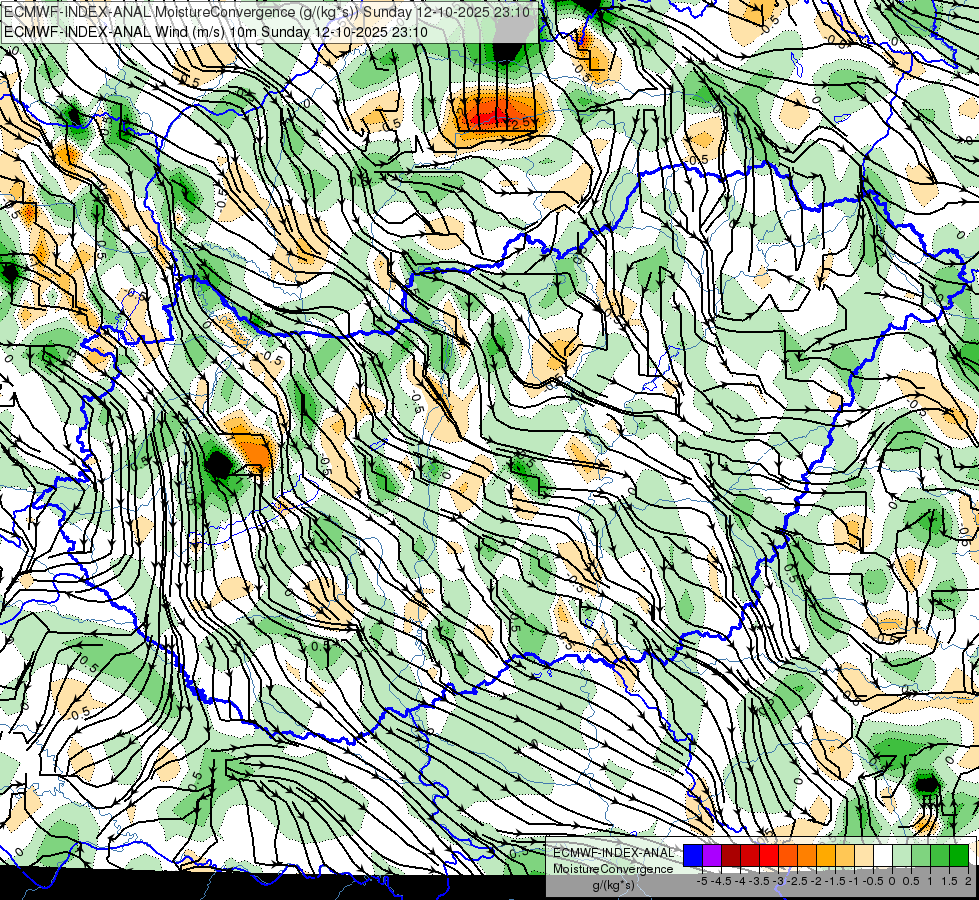Viewport: 979px width, 900px height.
Task: Click the white legend swatch between -0.5 and 0
Action: (883, 855)
